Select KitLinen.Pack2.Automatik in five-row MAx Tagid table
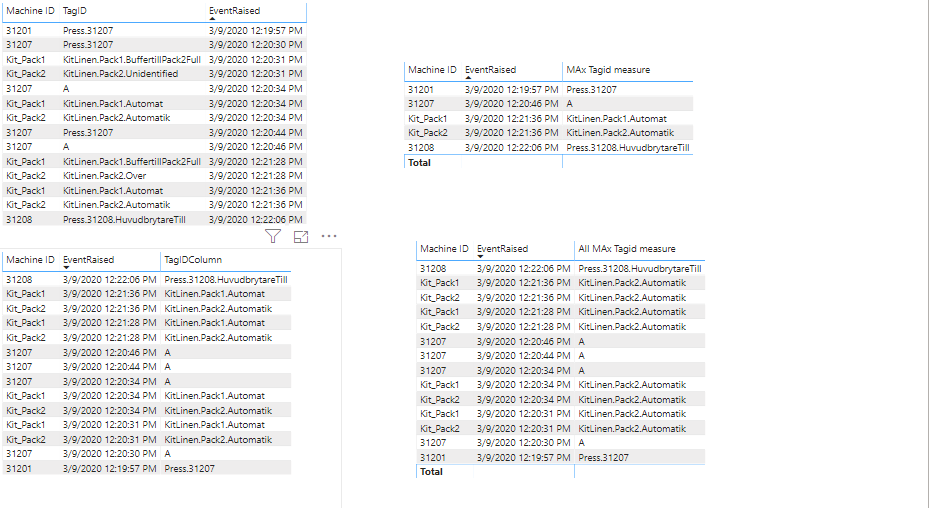This screenshot has height=508, width=934. coord(620,133)
